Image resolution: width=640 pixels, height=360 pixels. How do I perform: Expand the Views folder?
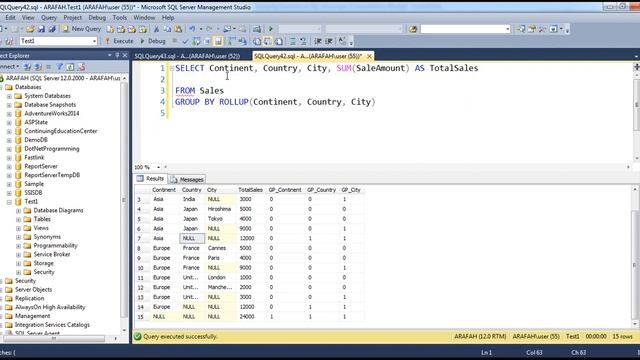(18, 229)
